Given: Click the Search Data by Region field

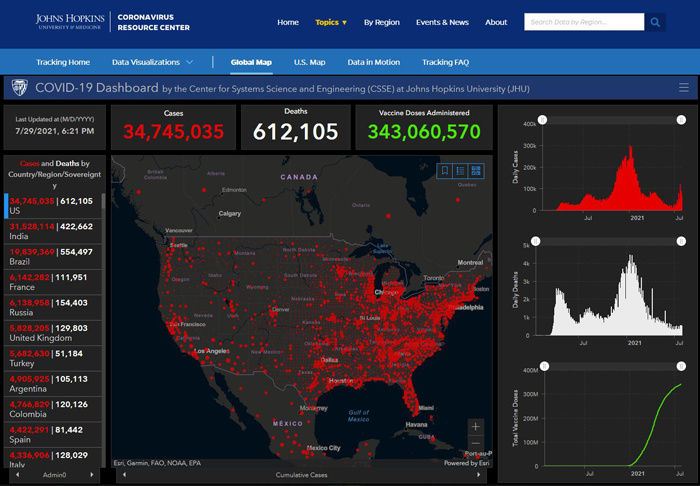Looking at the screenshot, I should 584,22.
